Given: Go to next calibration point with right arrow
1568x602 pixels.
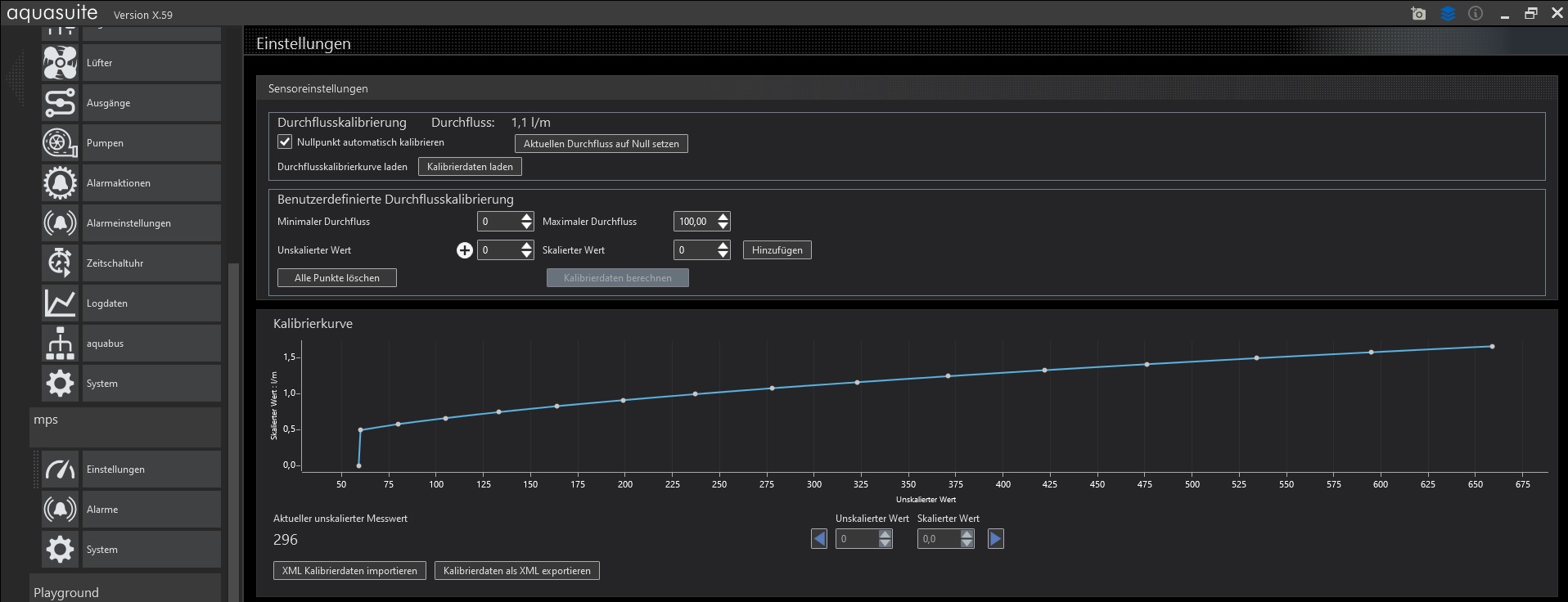Looking at the screenshot, I should click(x=995, y=539).
